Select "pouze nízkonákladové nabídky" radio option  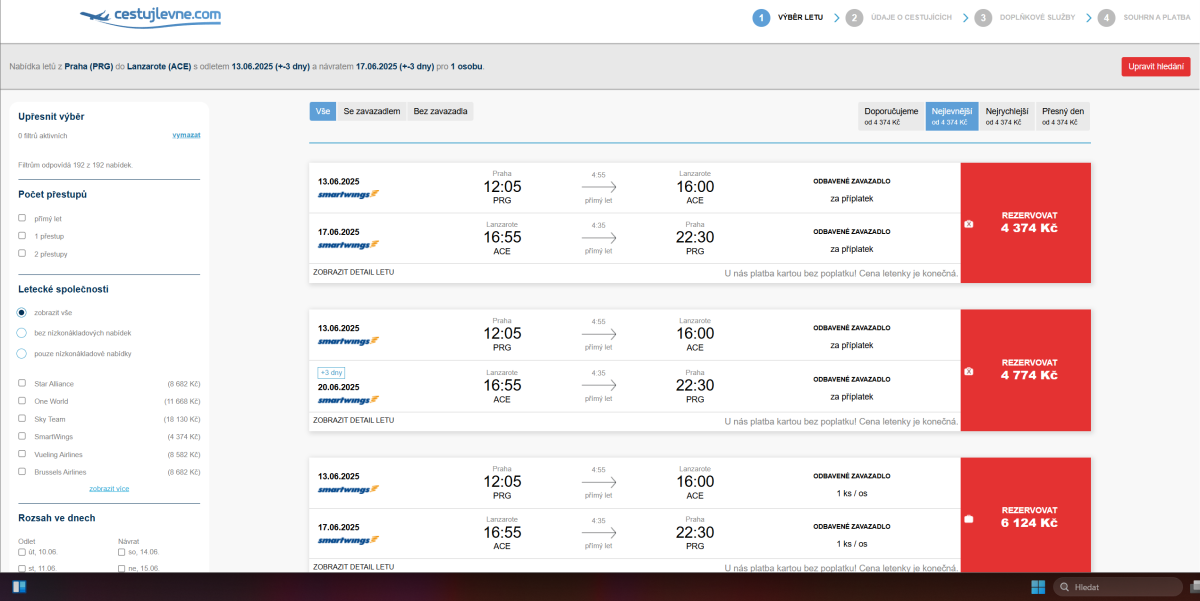coord(22,353)
